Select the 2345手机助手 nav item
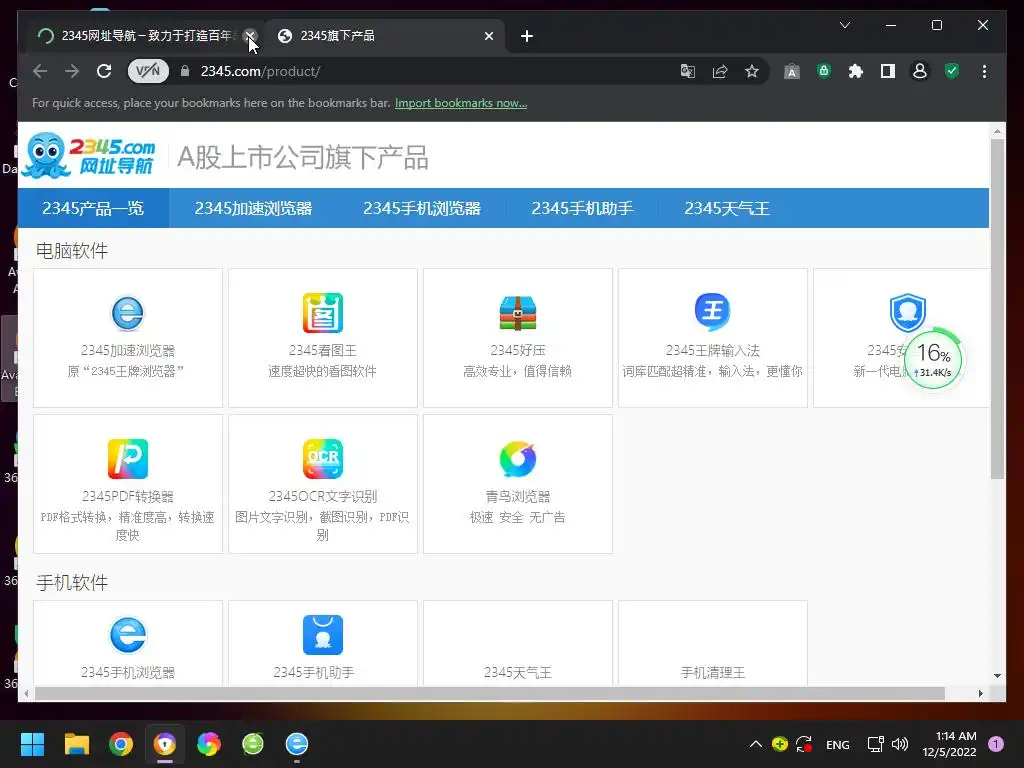Screen dimensions: 1024x768 [583, 208]
